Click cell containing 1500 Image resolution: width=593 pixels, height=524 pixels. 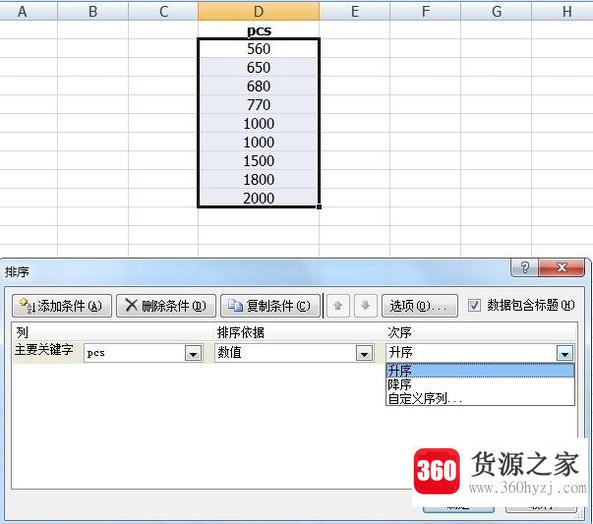[x=259, y=161]
